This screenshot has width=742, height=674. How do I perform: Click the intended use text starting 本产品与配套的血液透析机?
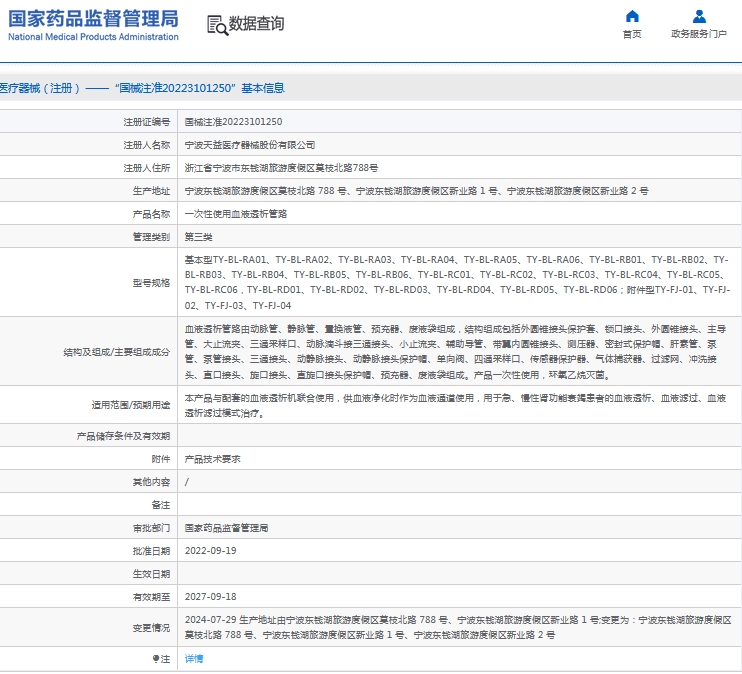tap(456, 405)
